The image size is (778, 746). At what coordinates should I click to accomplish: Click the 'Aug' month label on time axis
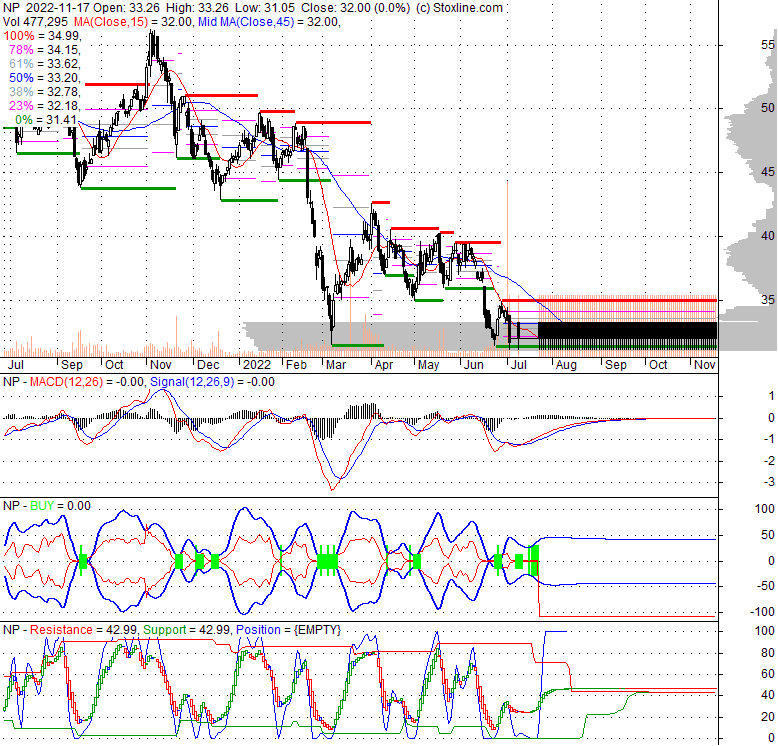pos(566,365)
